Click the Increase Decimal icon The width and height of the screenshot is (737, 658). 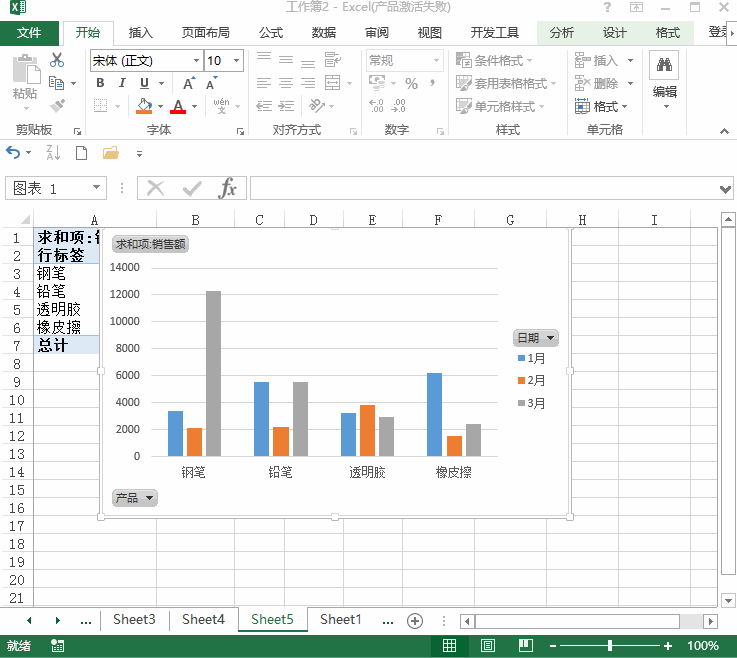pos(376,106)
